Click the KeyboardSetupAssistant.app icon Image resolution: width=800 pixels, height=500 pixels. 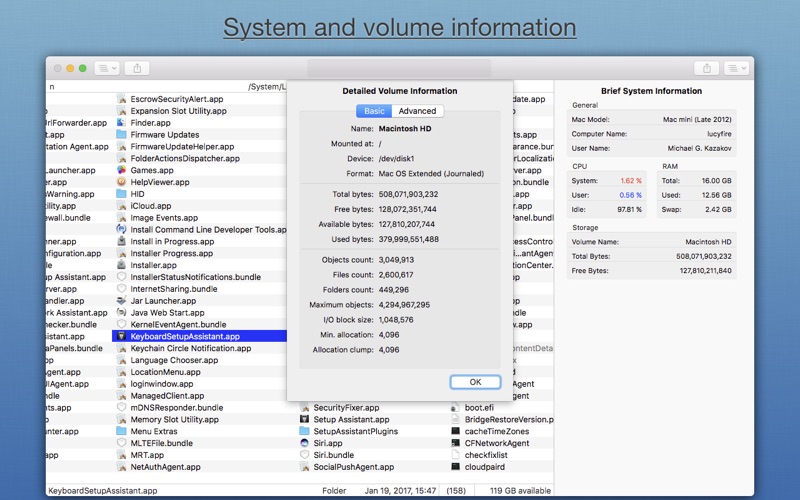click(x=121, y=336)
